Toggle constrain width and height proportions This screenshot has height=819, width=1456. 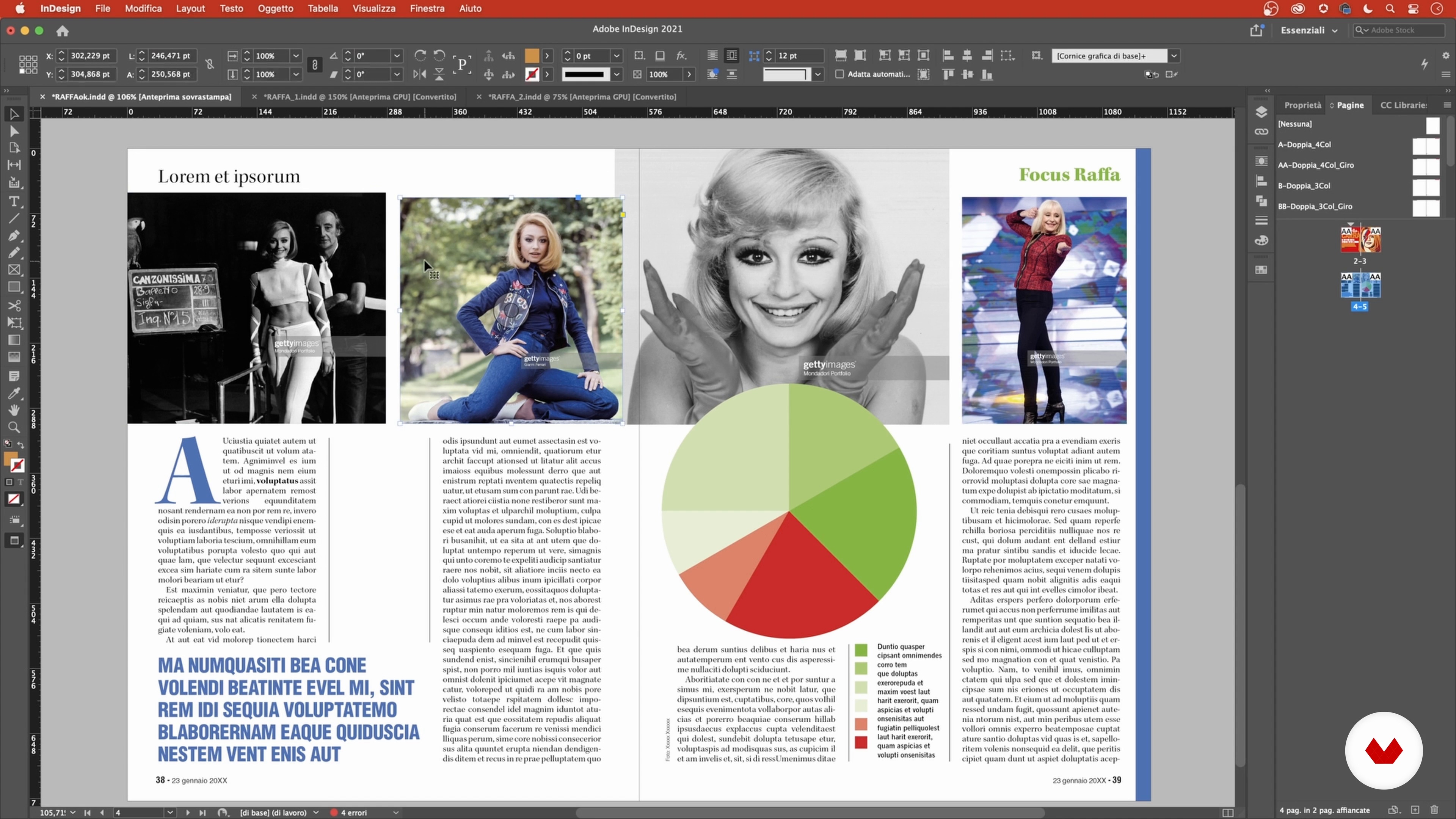point(210,64)
